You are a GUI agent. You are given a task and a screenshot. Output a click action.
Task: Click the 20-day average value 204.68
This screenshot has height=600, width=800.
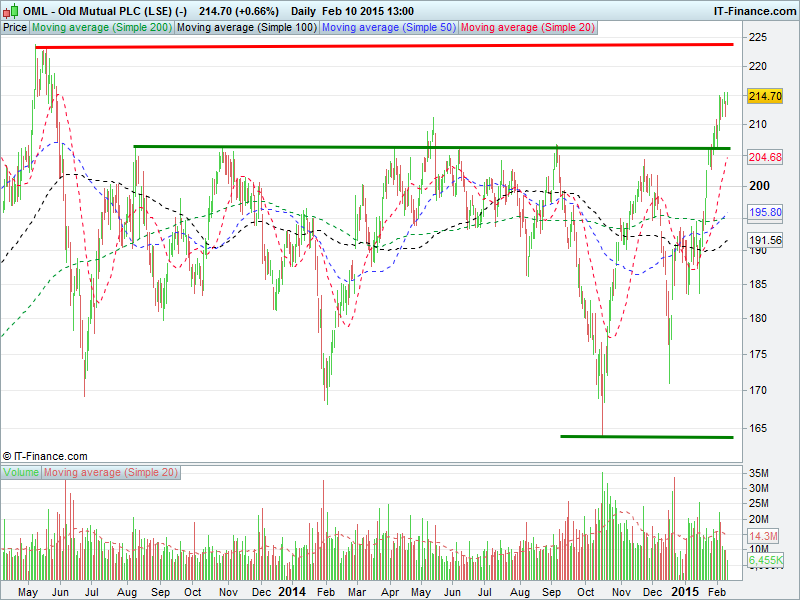tap(765, 157)
